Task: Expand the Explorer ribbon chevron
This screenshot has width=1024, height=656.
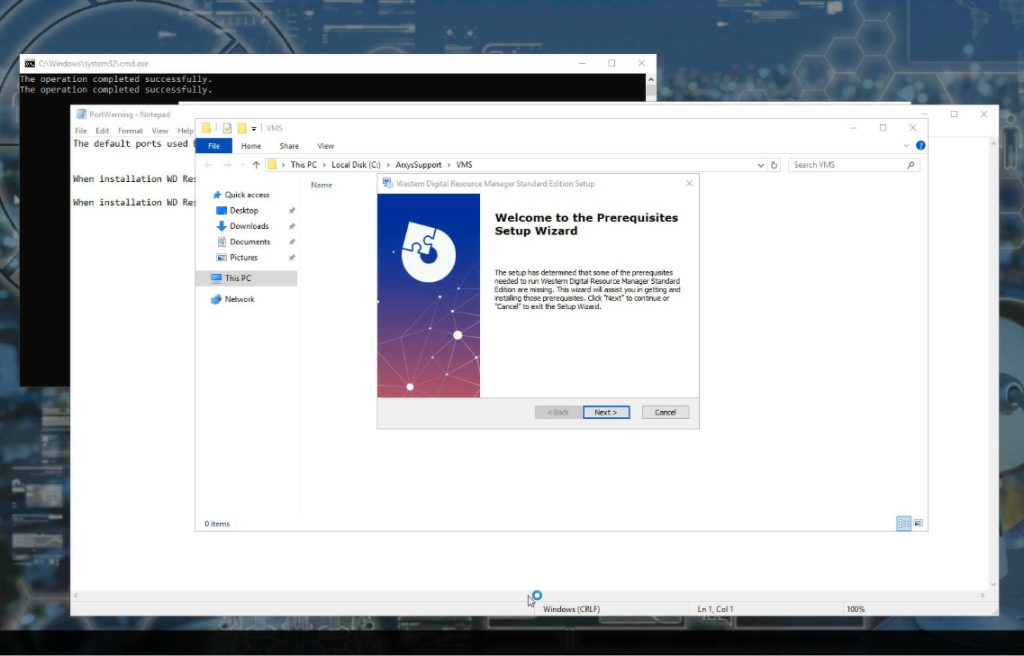Action: click(x=906, y=146)
